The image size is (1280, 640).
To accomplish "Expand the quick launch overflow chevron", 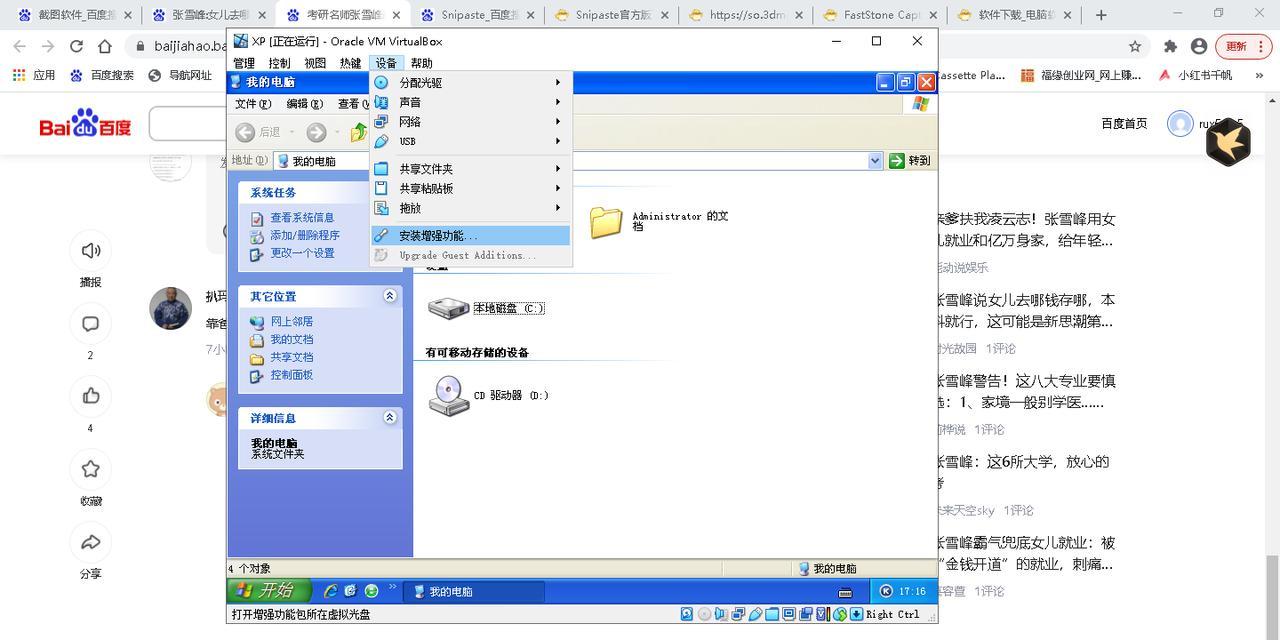I will [392, 588].
